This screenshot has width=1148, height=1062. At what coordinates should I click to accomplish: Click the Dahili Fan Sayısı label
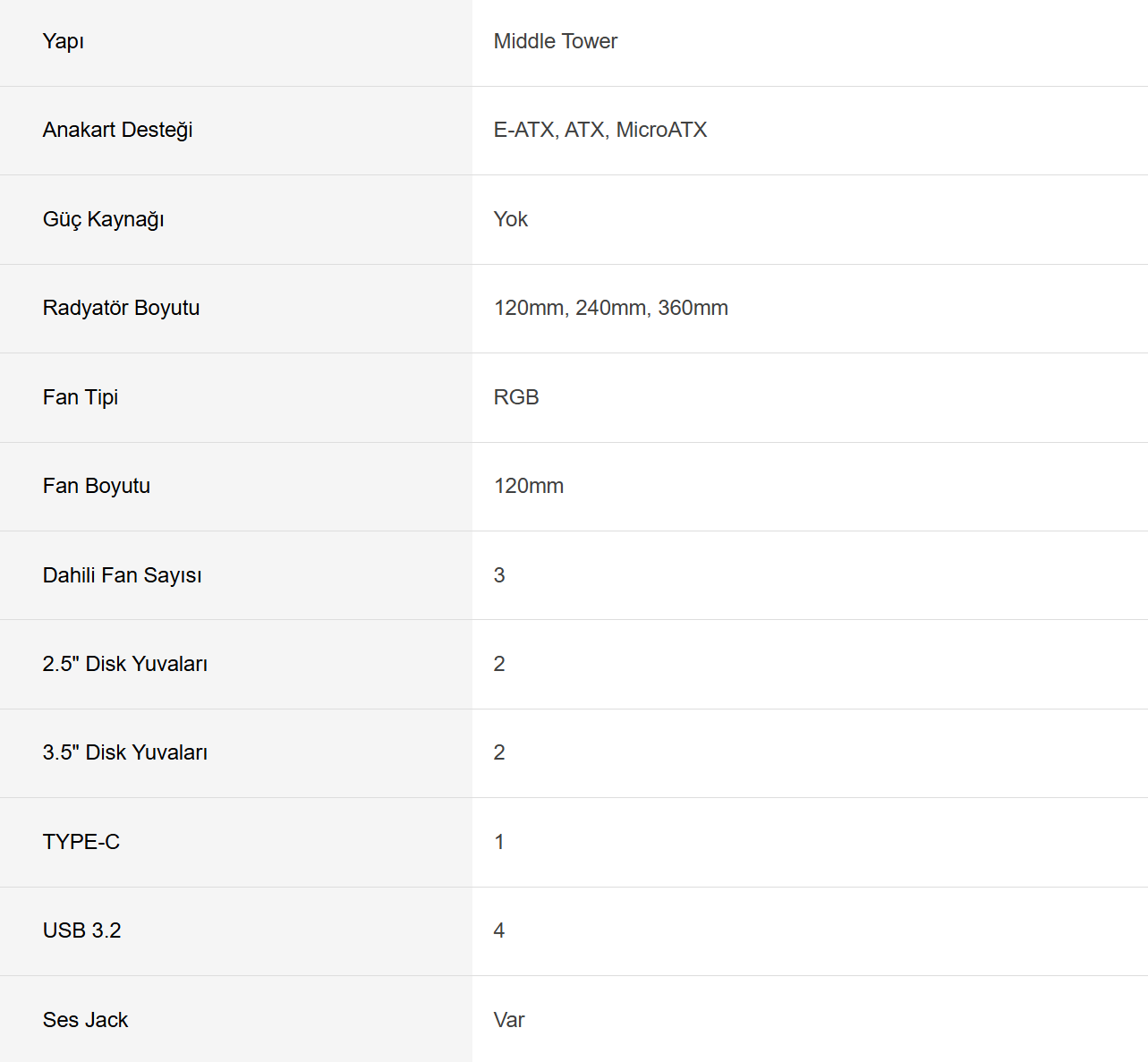[123, 575]
